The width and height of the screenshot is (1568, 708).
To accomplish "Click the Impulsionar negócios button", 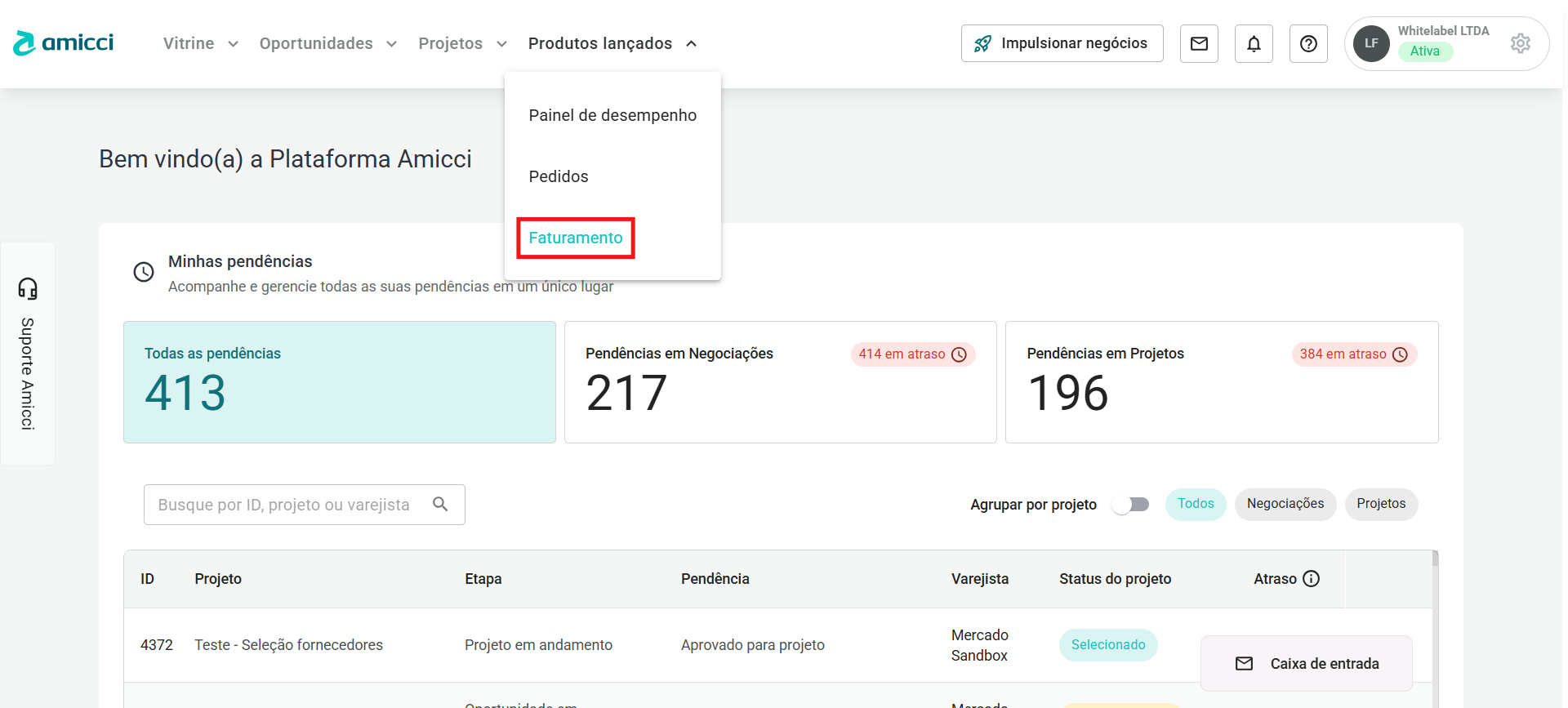I will (1062, 43).
